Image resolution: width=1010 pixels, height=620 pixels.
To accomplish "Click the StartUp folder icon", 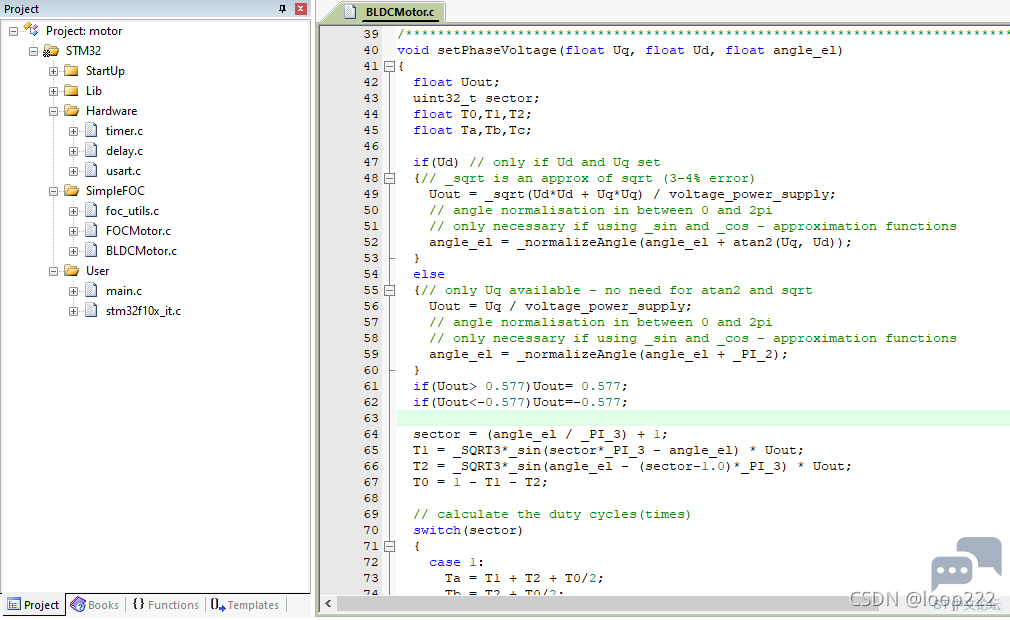I will click(x=71, y=70).
